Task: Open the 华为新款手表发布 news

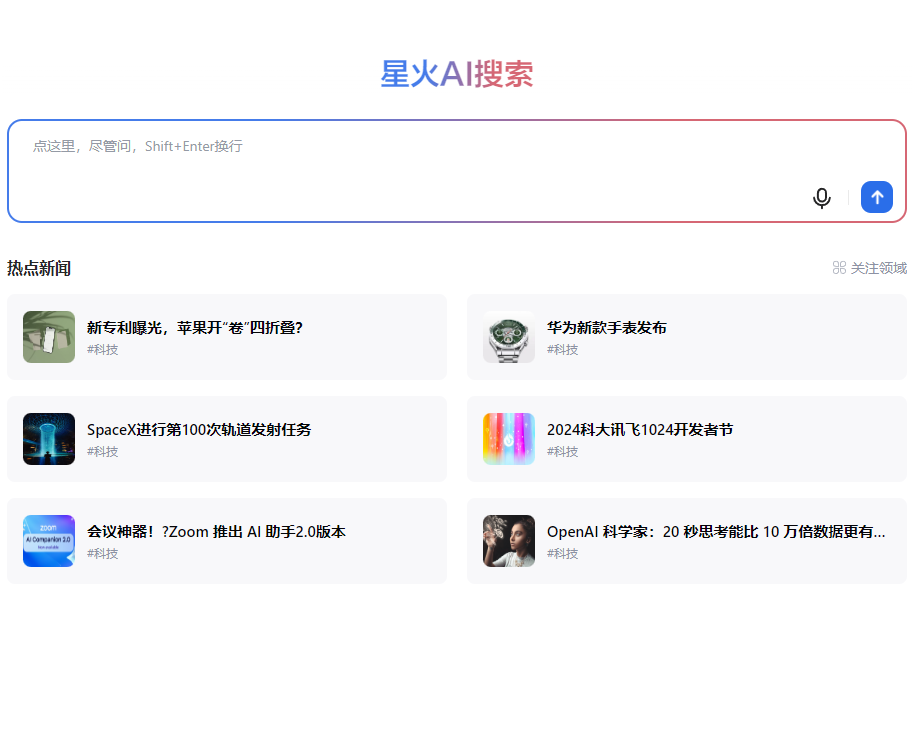Action: coord(686,337)
